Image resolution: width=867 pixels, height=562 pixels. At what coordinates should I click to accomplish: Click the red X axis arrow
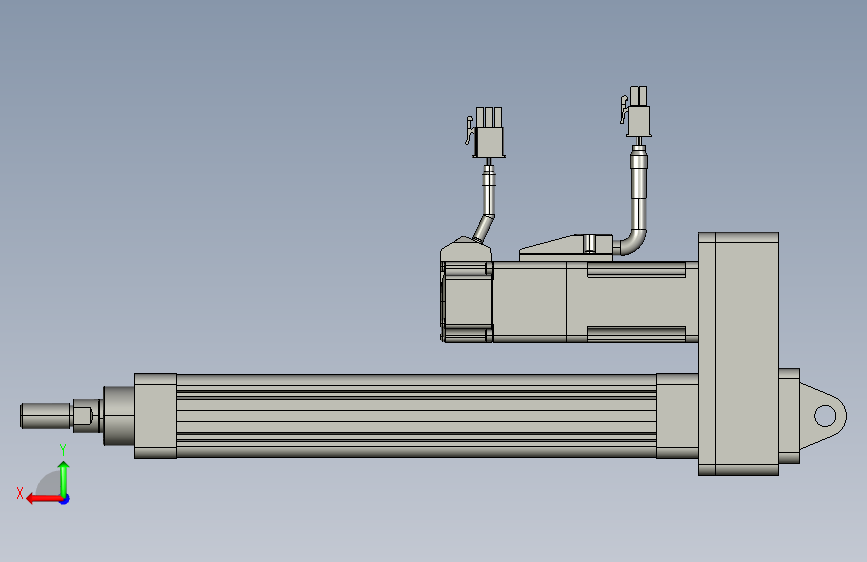click(x=44, y=499)
